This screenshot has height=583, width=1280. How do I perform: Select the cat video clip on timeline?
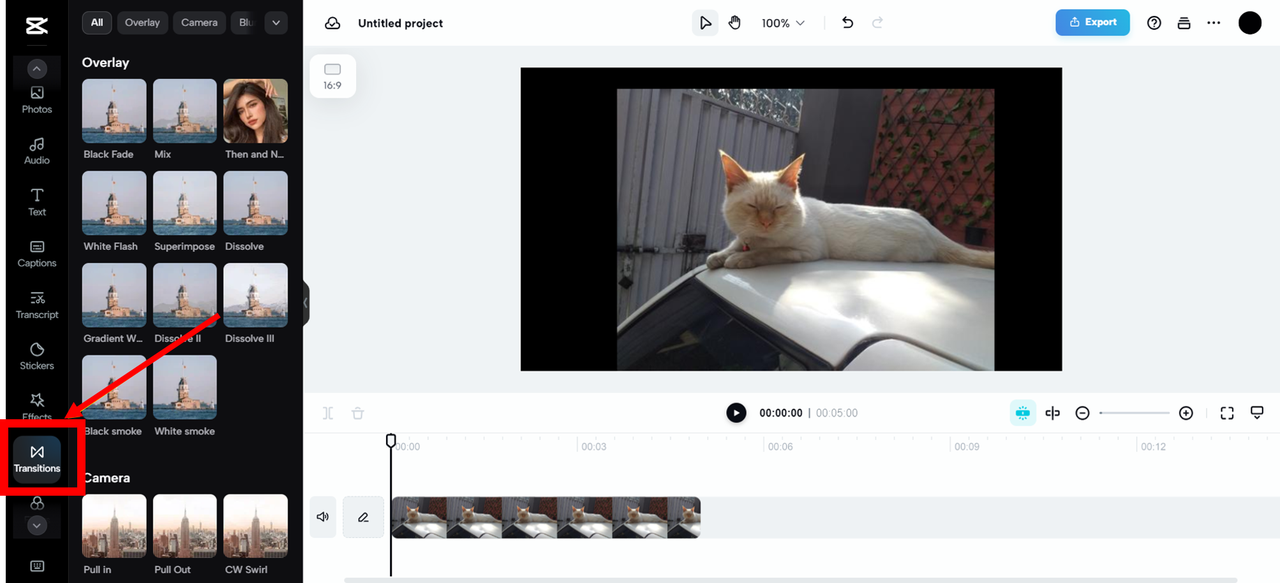coord(546,517)
